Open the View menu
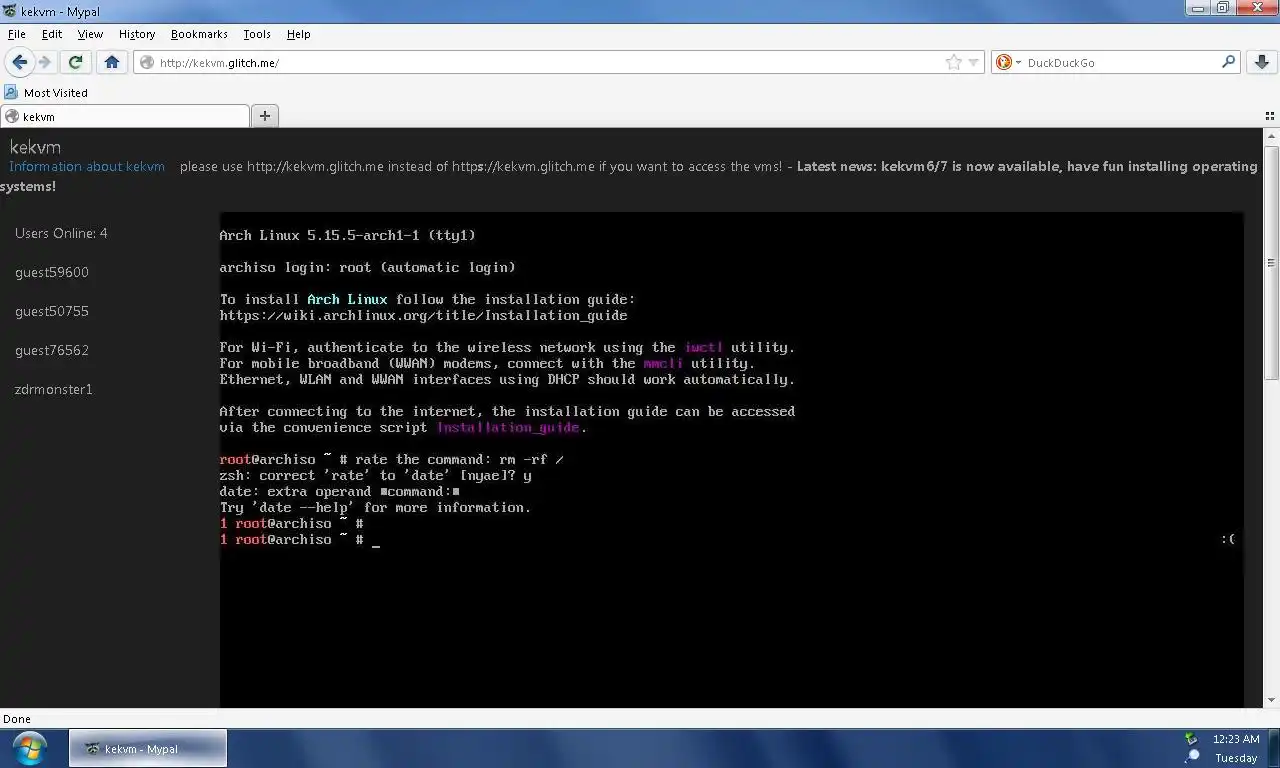This screenshot has height=768, width=1280. pyautogui.click(x=90, y=34)
